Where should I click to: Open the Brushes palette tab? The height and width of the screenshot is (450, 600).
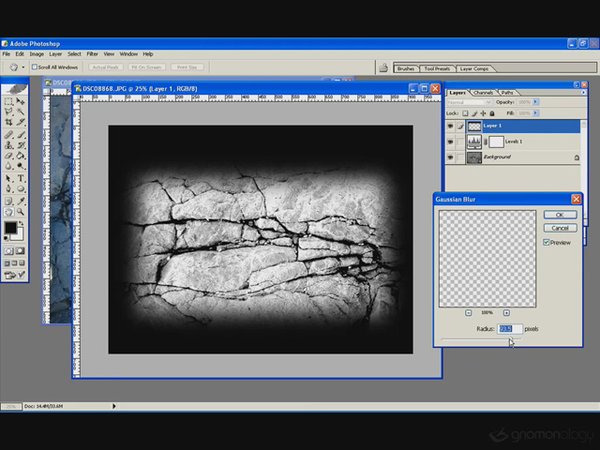point(406,68)
